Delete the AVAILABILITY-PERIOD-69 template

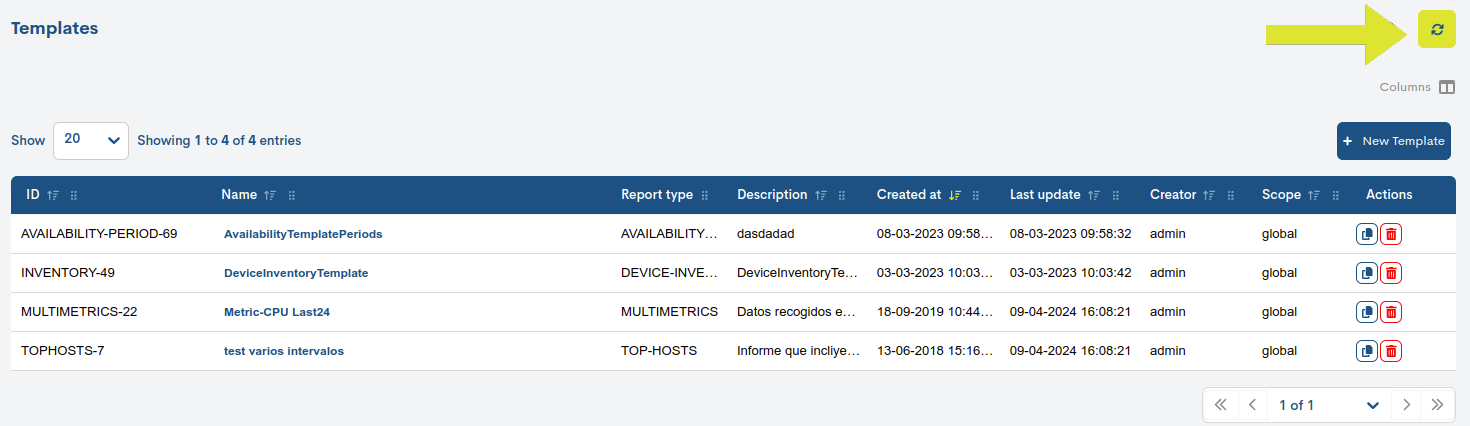(1391, 234)
